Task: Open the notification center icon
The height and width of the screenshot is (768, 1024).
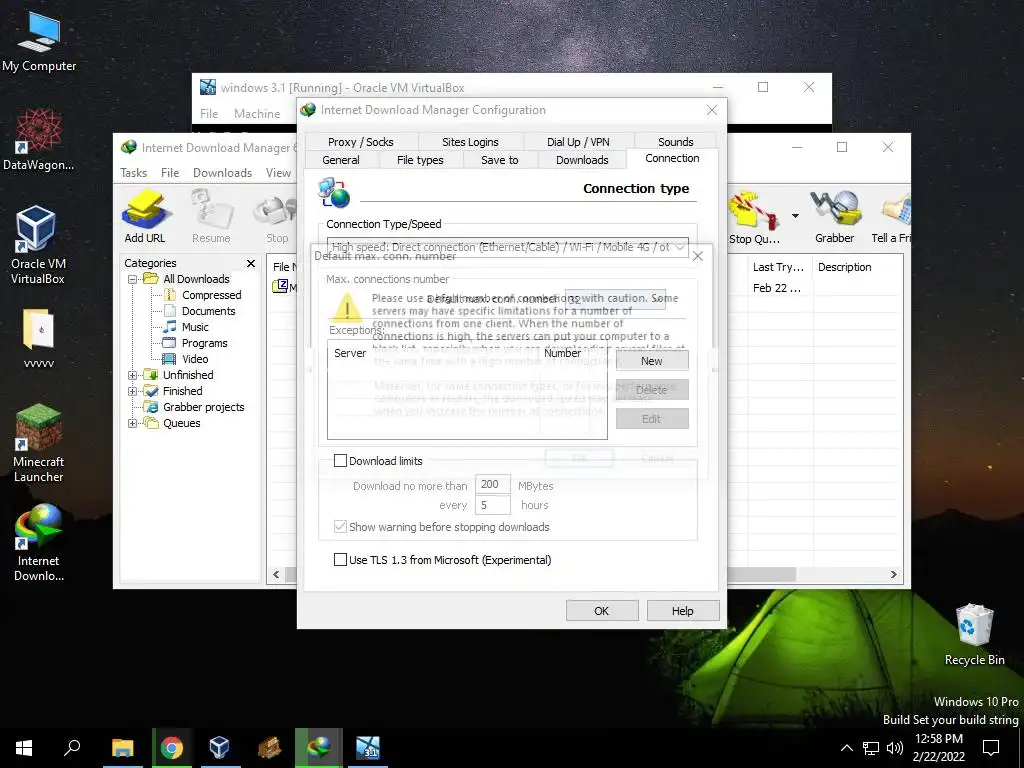Action: pos(991,748)
